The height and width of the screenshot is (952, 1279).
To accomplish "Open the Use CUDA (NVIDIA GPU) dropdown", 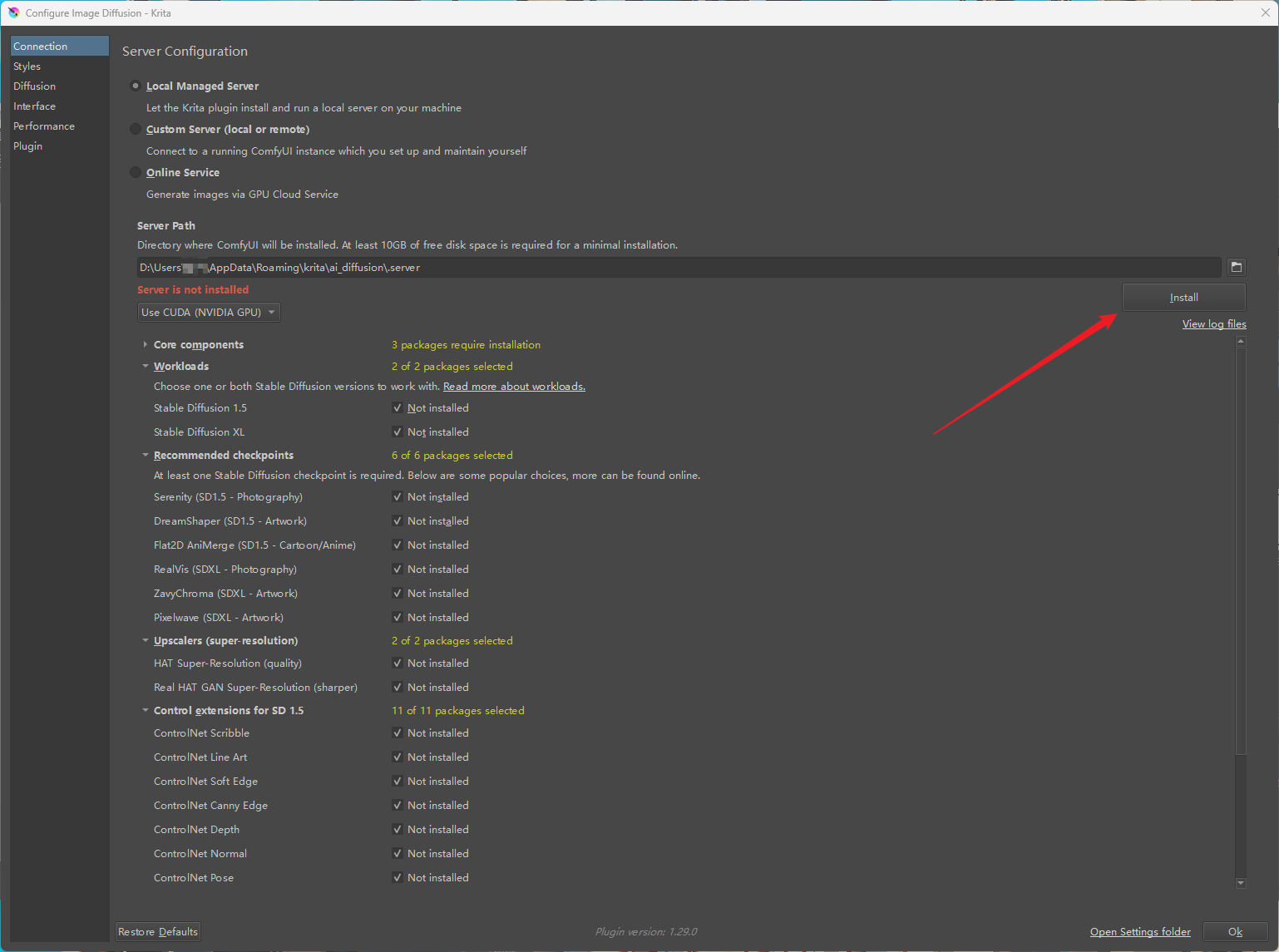I will (x=209, y=313).
